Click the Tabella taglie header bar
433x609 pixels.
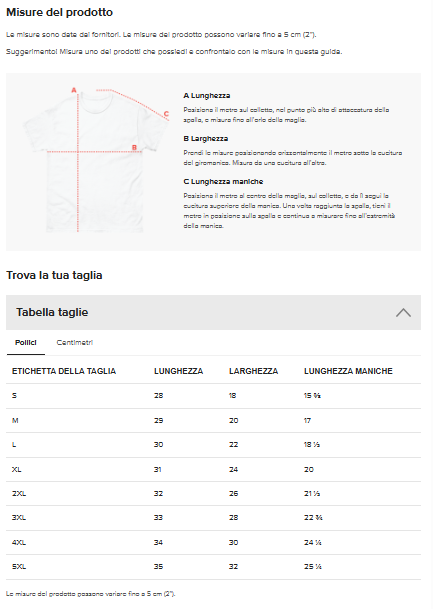[213, 312]
